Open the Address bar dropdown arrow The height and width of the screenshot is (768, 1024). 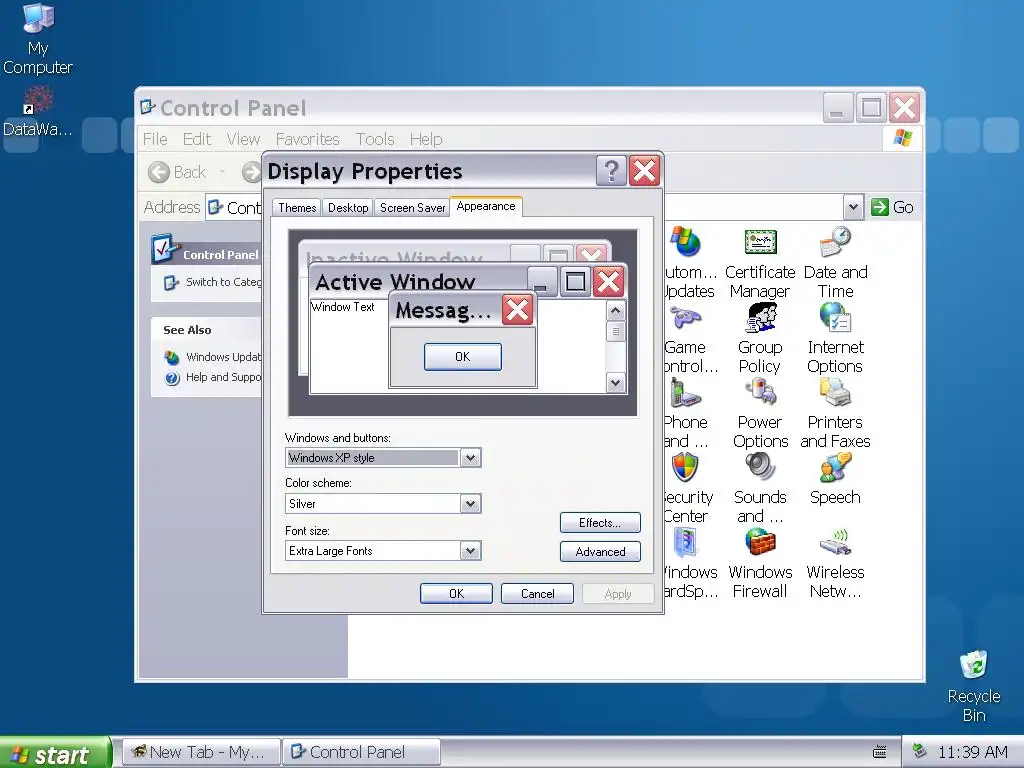853,207
